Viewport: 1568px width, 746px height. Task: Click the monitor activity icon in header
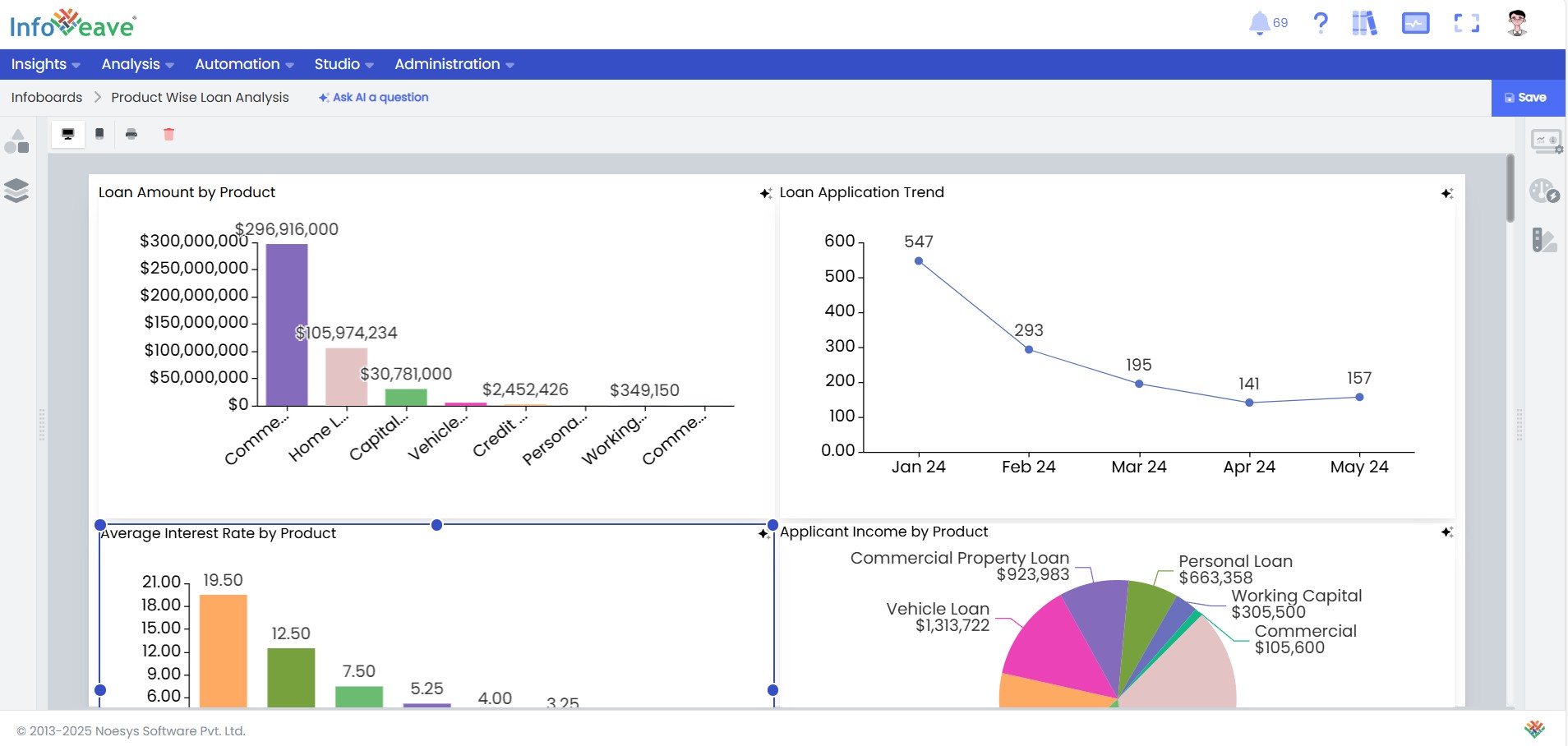(1415, 24)
